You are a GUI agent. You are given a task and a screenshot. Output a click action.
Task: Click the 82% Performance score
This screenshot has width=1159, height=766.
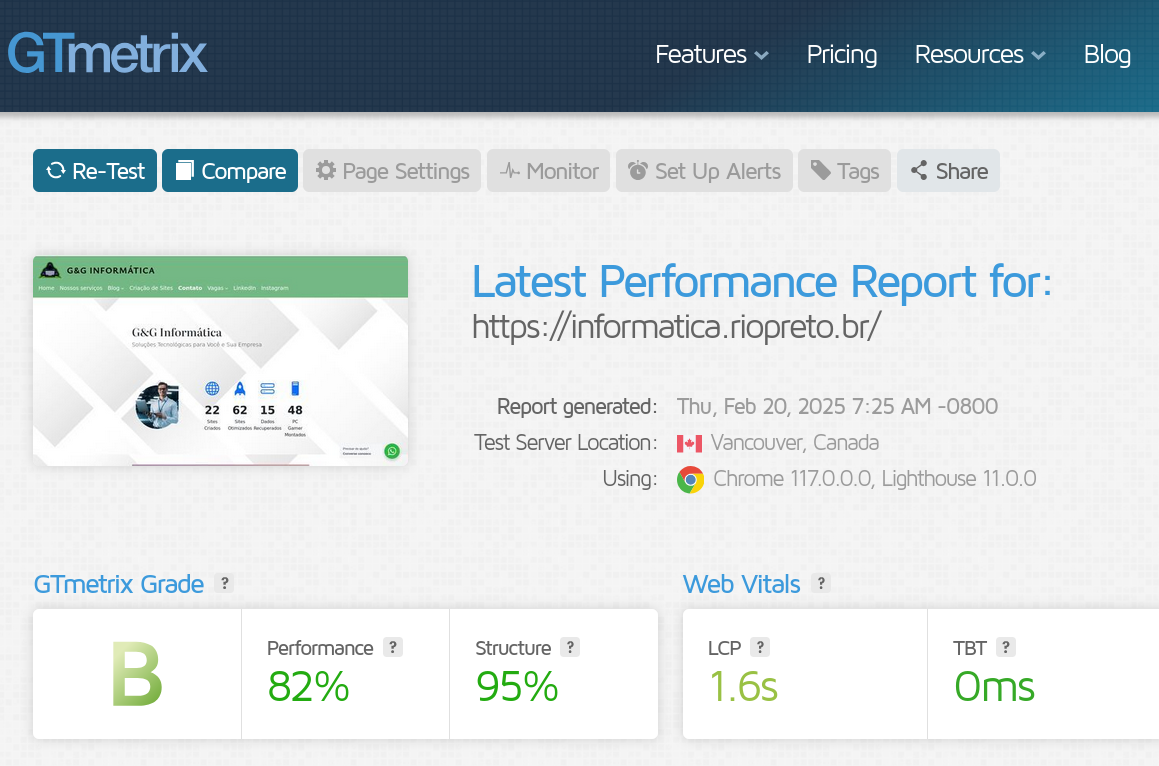point(308,686)
